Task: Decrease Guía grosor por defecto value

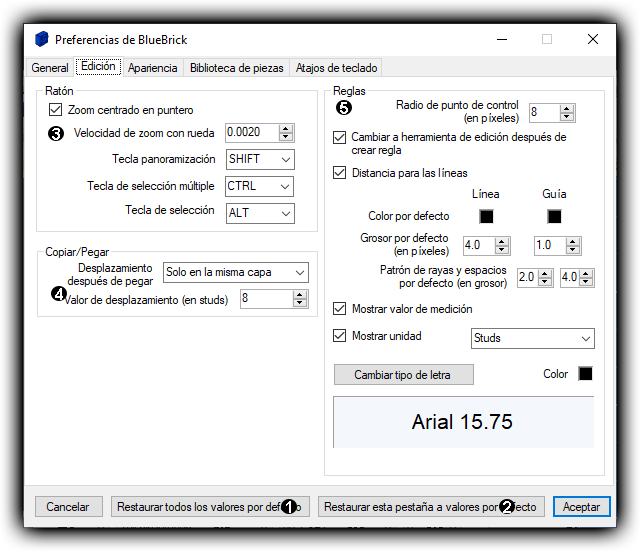Action: pyautogui.click(x=573, y=250)
